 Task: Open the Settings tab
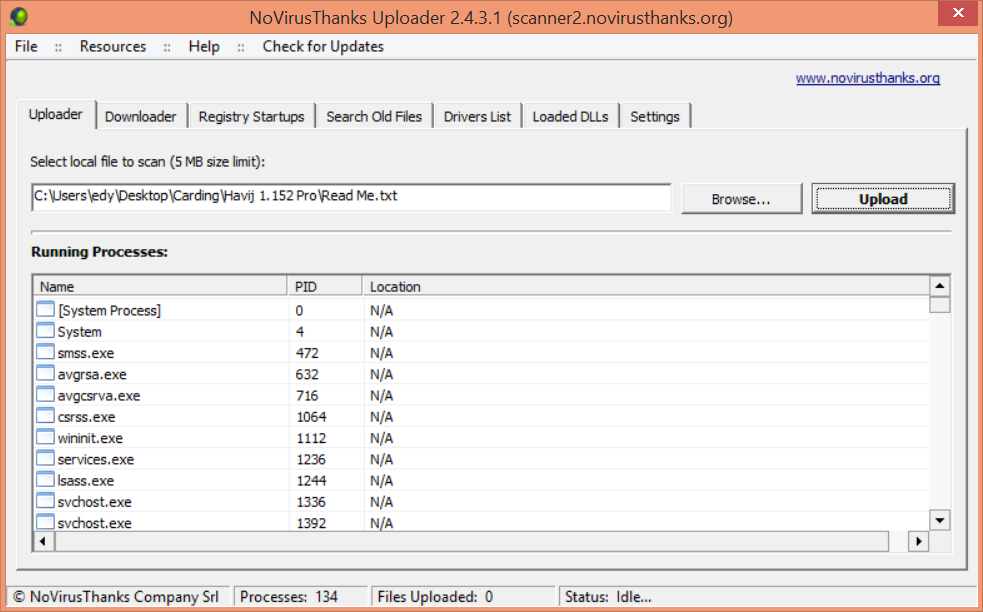pyautogui.click(x=655, y=117)
